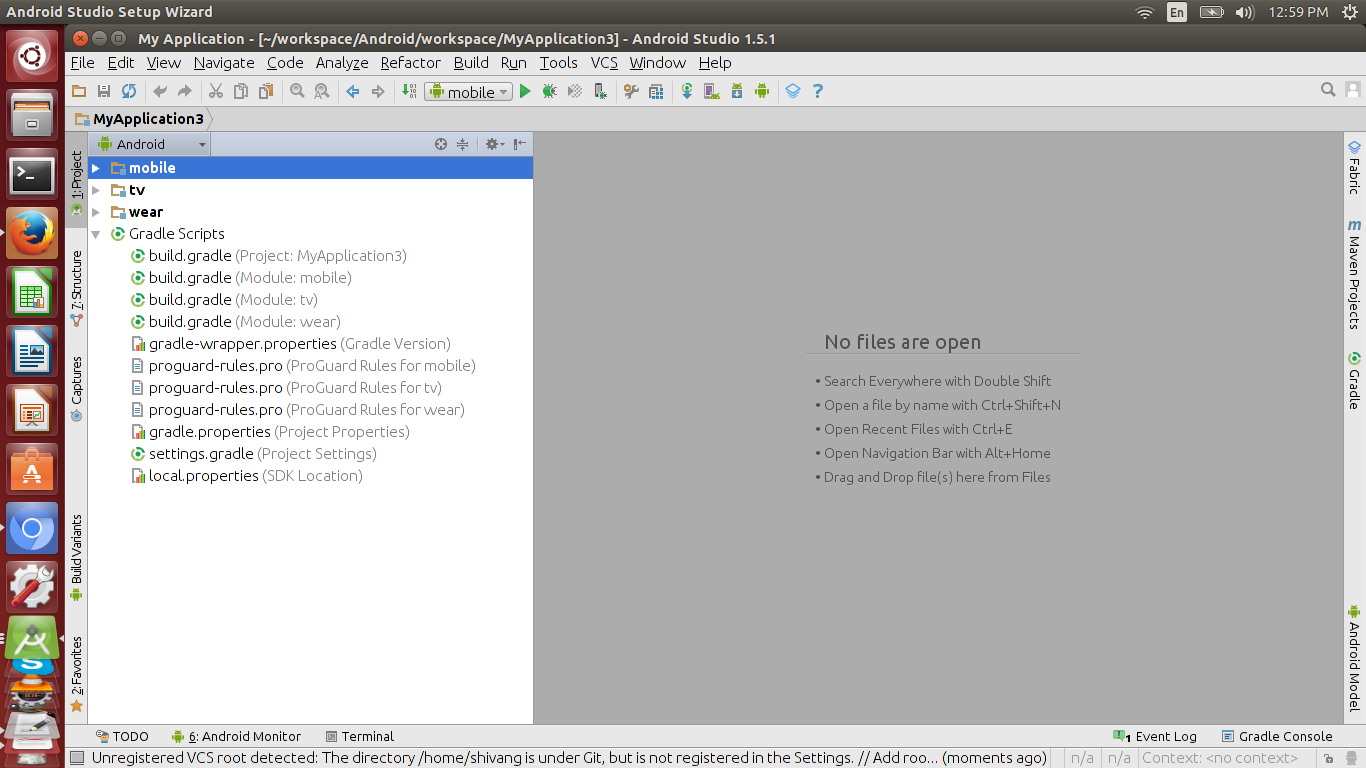Click the Replace magnifier icon
This screenshot has height=768, width=1366.
[321, 91]
